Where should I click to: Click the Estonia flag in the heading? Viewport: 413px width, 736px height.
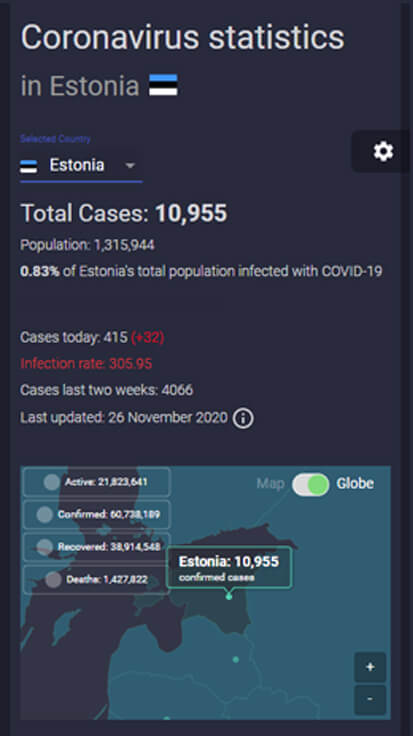pos(163,85)
